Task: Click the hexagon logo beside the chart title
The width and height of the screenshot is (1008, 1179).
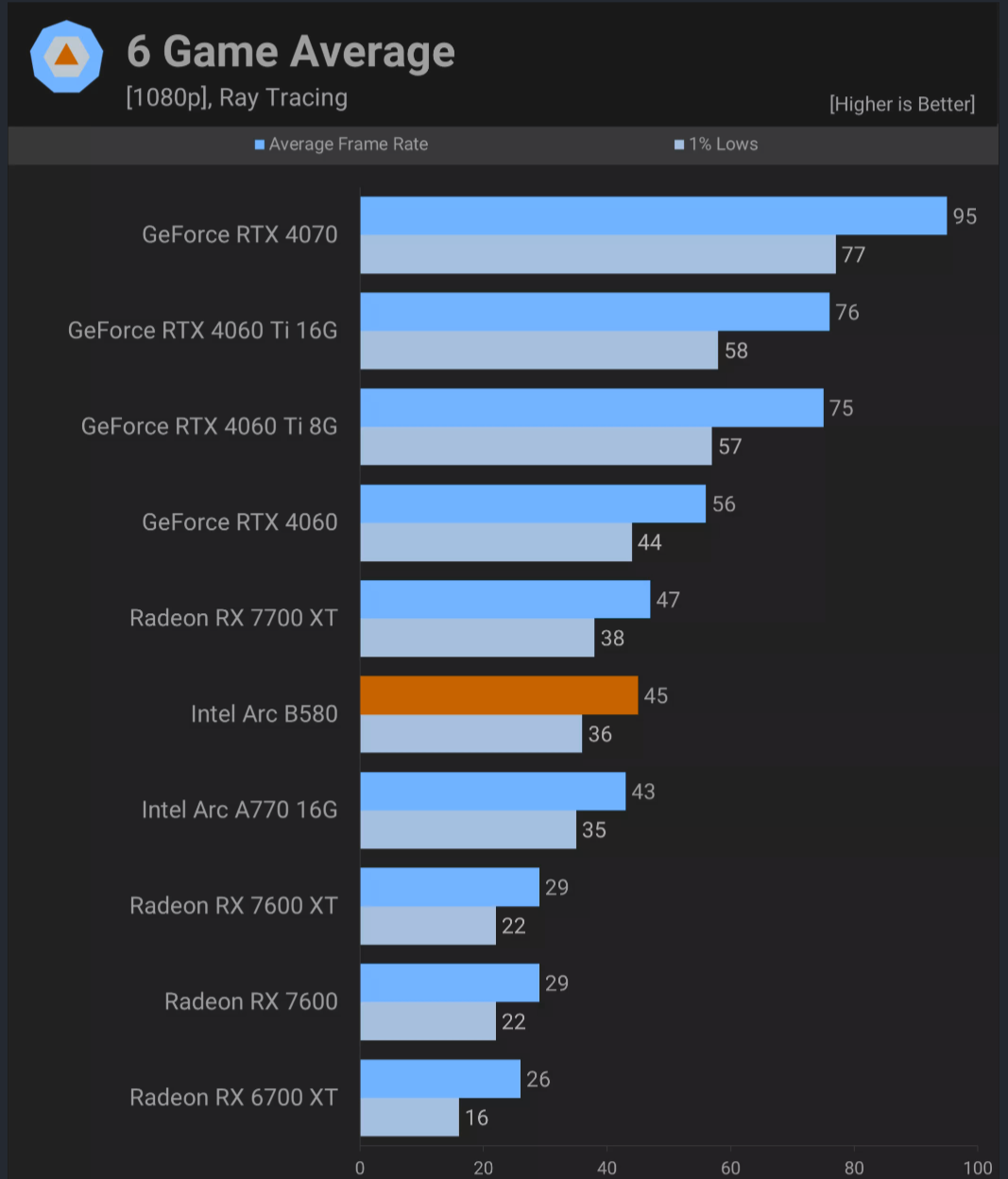Action: (x=66, y=57)
